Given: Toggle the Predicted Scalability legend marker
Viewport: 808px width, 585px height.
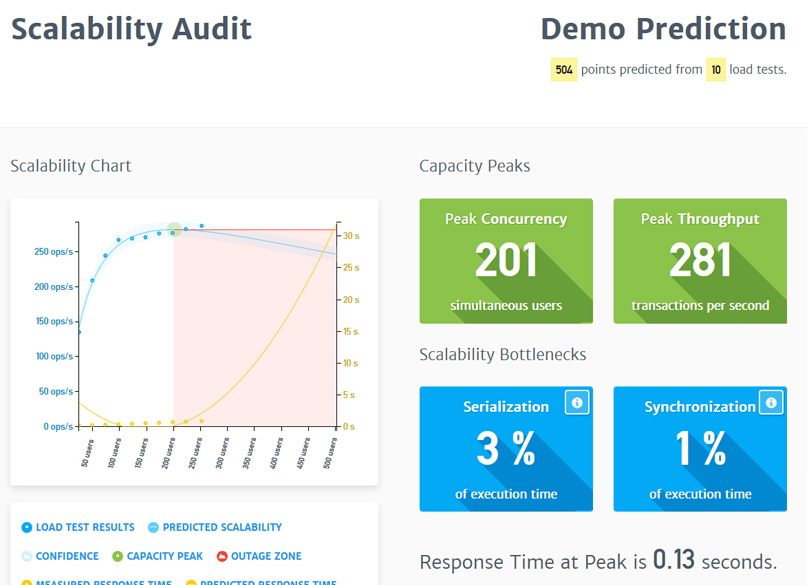Looking at the screenshot, I should click(x=154, y=527).
